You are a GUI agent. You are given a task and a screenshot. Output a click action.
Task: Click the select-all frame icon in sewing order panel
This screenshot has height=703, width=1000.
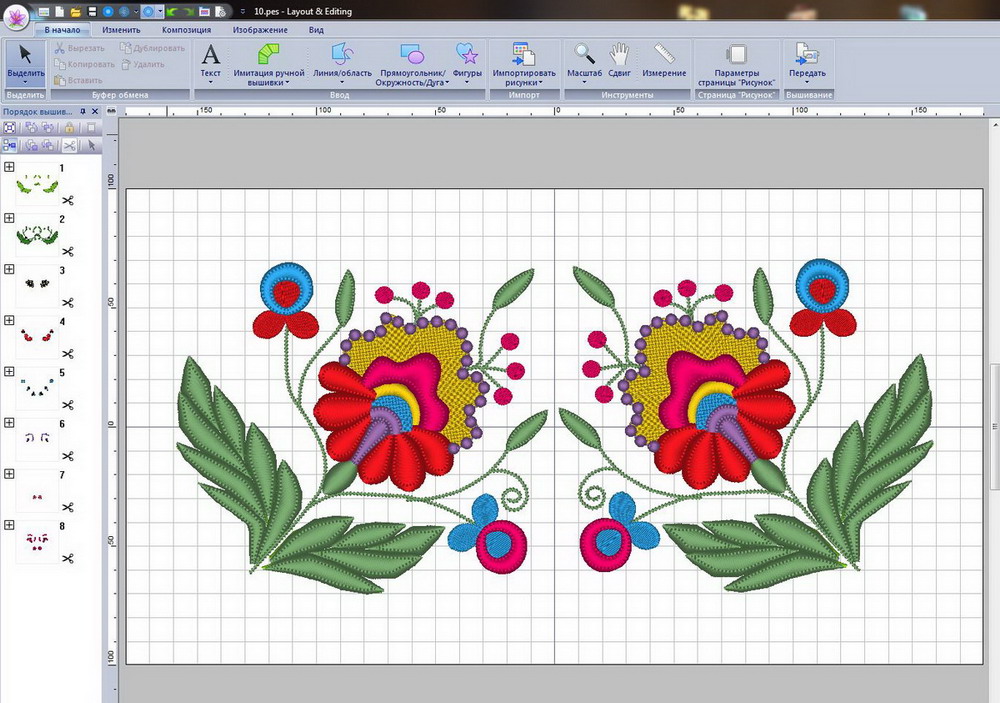pyautogui.click(x=9, y=128)
